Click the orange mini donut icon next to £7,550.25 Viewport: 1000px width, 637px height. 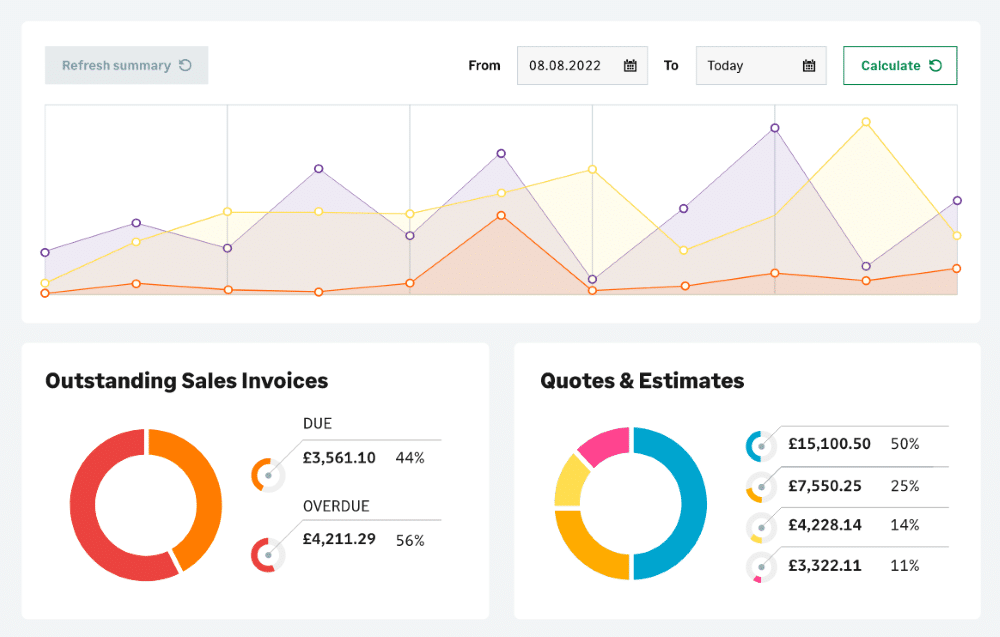[761, 487]
